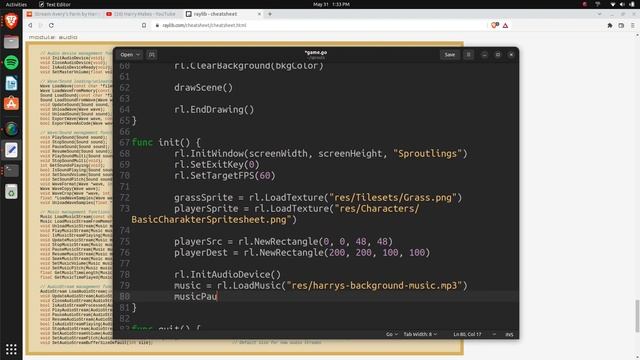640x360 pixels.
Task: Open LibreOffice Writer from the dock
Action: (11, 83)
